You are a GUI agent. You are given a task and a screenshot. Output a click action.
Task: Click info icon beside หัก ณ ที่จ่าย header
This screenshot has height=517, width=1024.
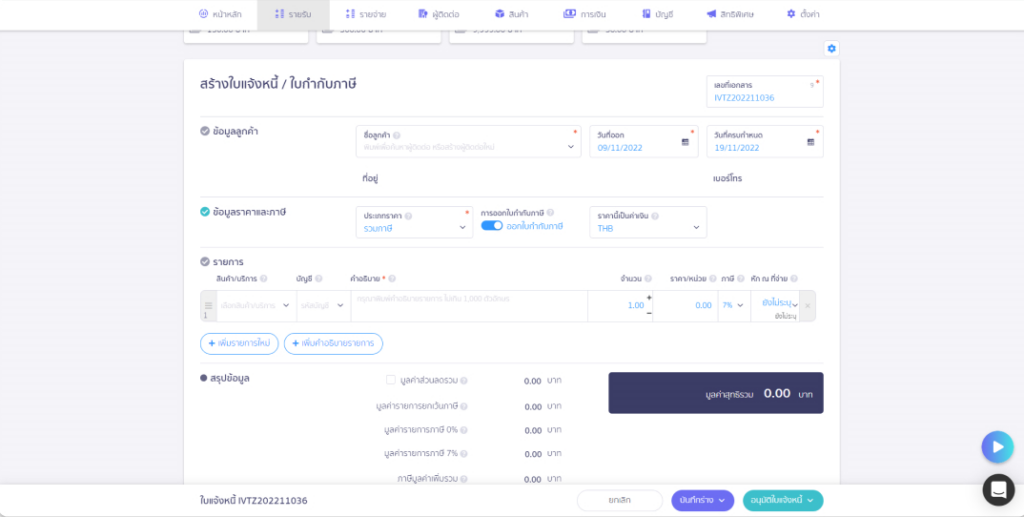[794, 279]
